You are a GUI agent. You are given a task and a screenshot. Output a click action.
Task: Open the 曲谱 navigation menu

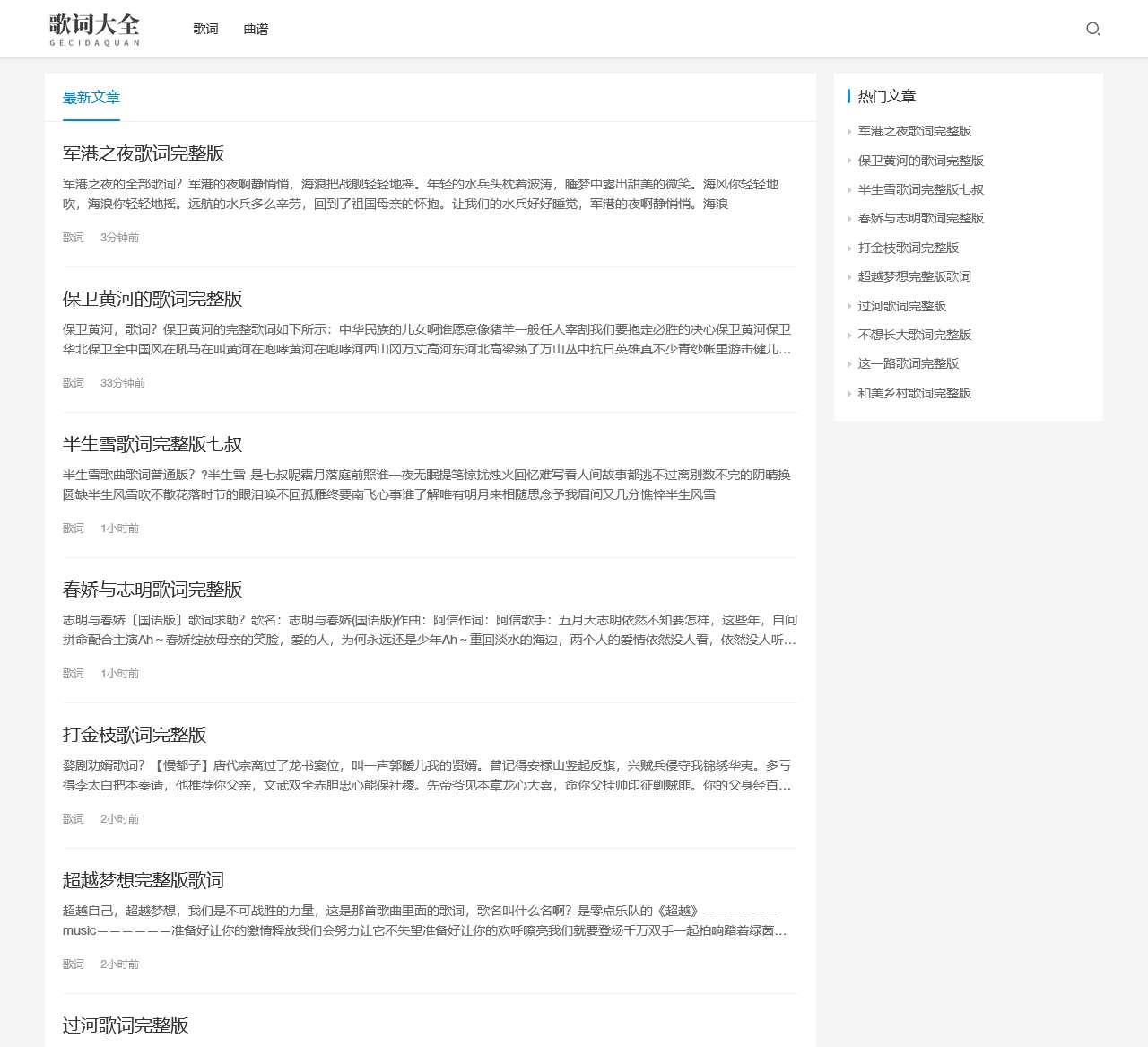pyautogui.click(x=256, y=29)
